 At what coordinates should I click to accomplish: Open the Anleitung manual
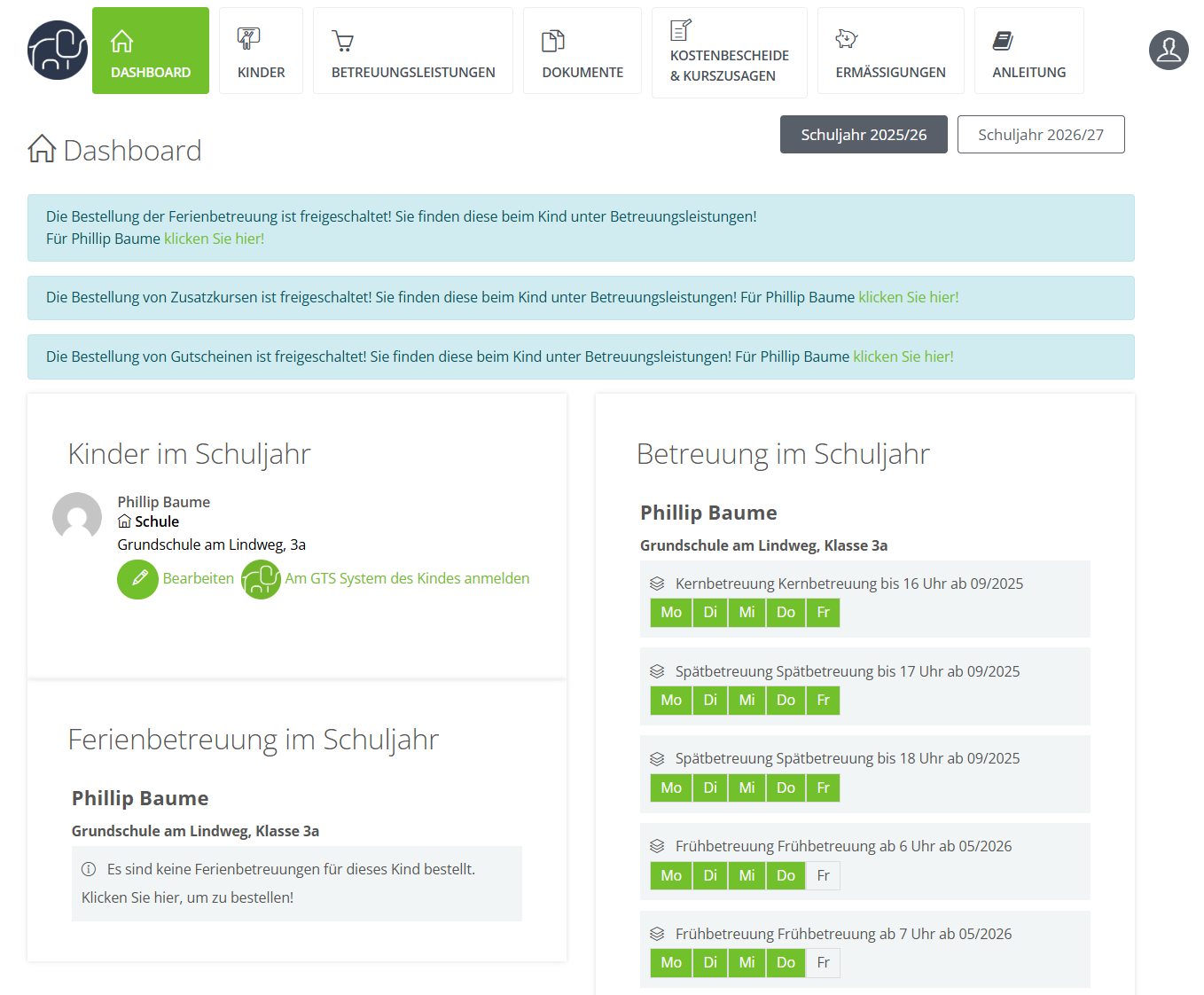tap(1028, 51)
